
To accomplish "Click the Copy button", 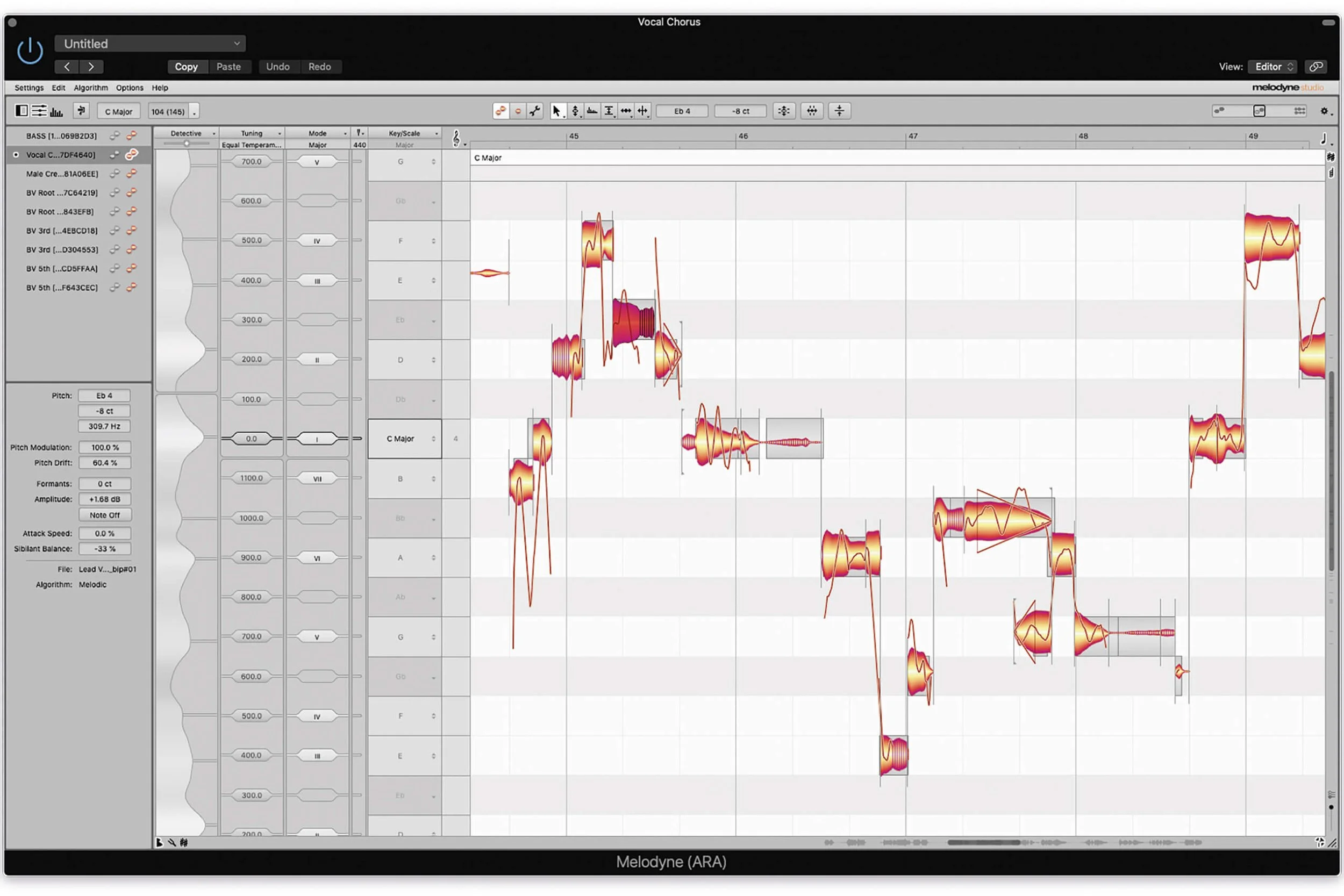I will coord(185,67).
